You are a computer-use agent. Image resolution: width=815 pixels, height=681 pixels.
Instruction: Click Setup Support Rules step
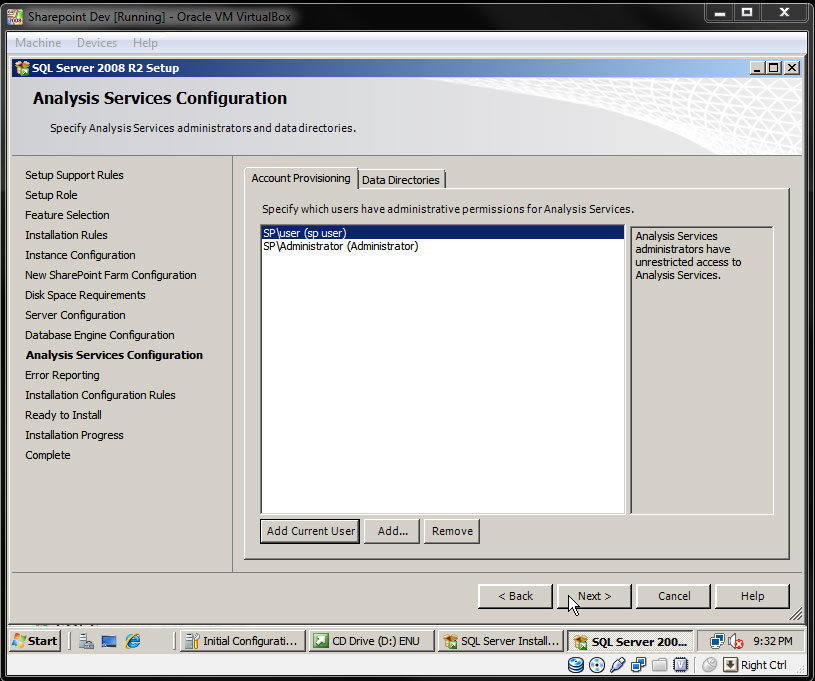pyautogui.click(x=74, y=175)
